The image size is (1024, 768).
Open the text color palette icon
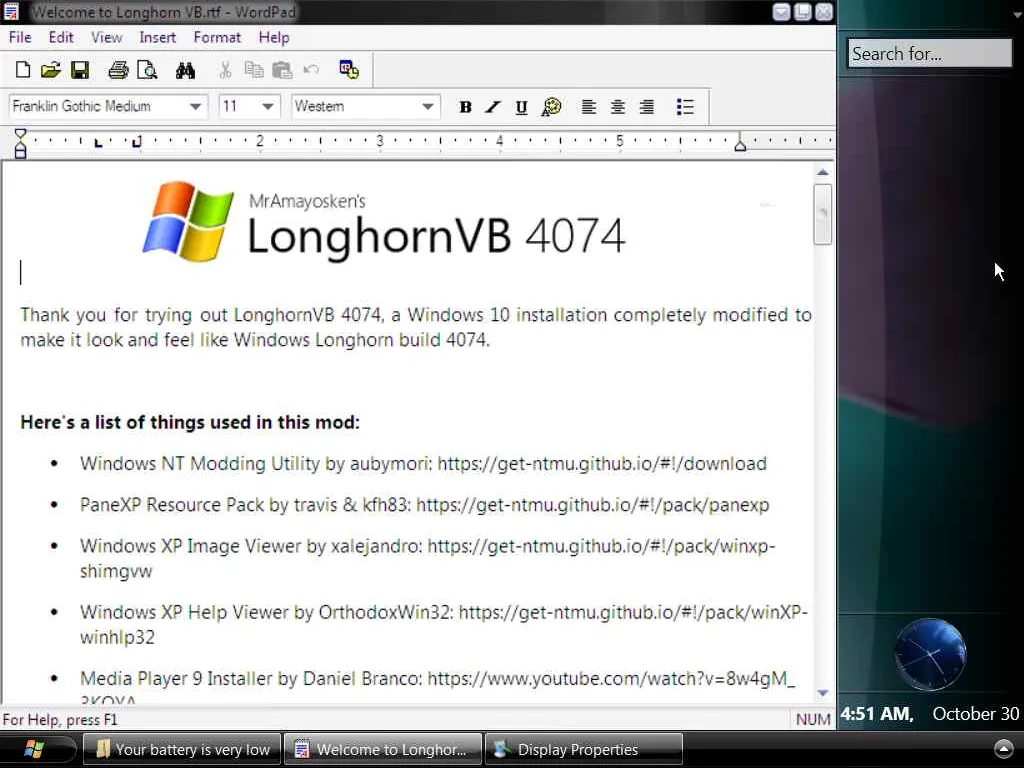coord(551,107)
